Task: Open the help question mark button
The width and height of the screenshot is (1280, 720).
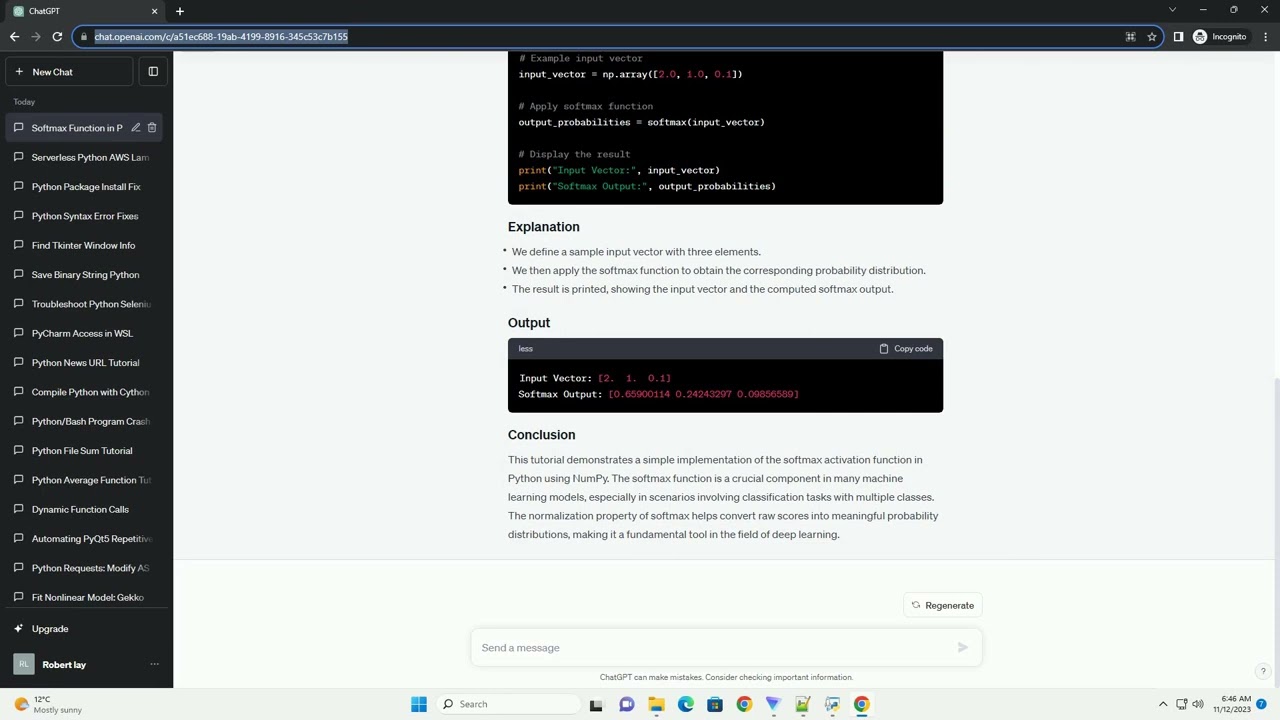Action: 1263,672
